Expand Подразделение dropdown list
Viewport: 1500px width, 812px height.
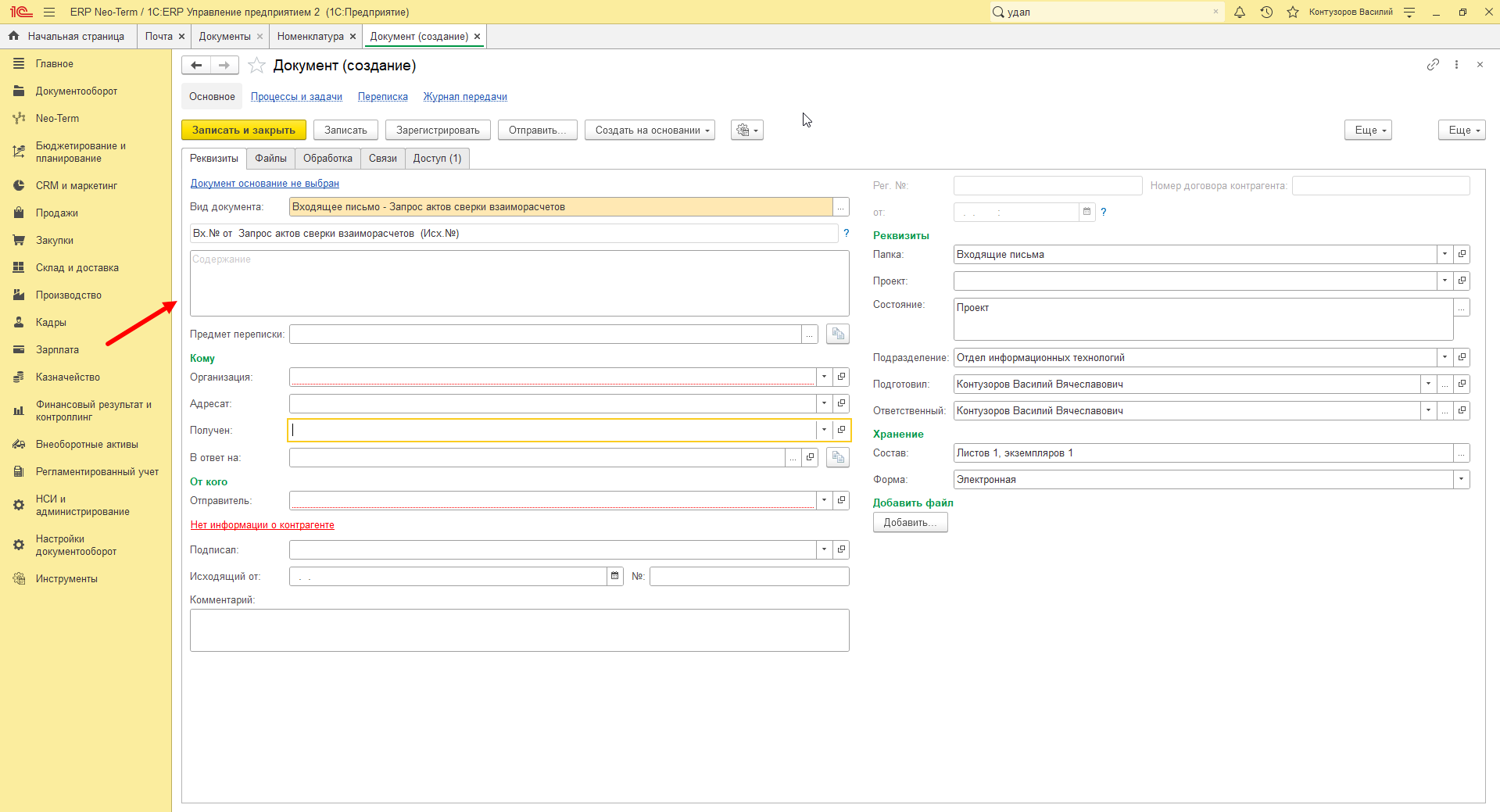click(x=1445, y=357)
